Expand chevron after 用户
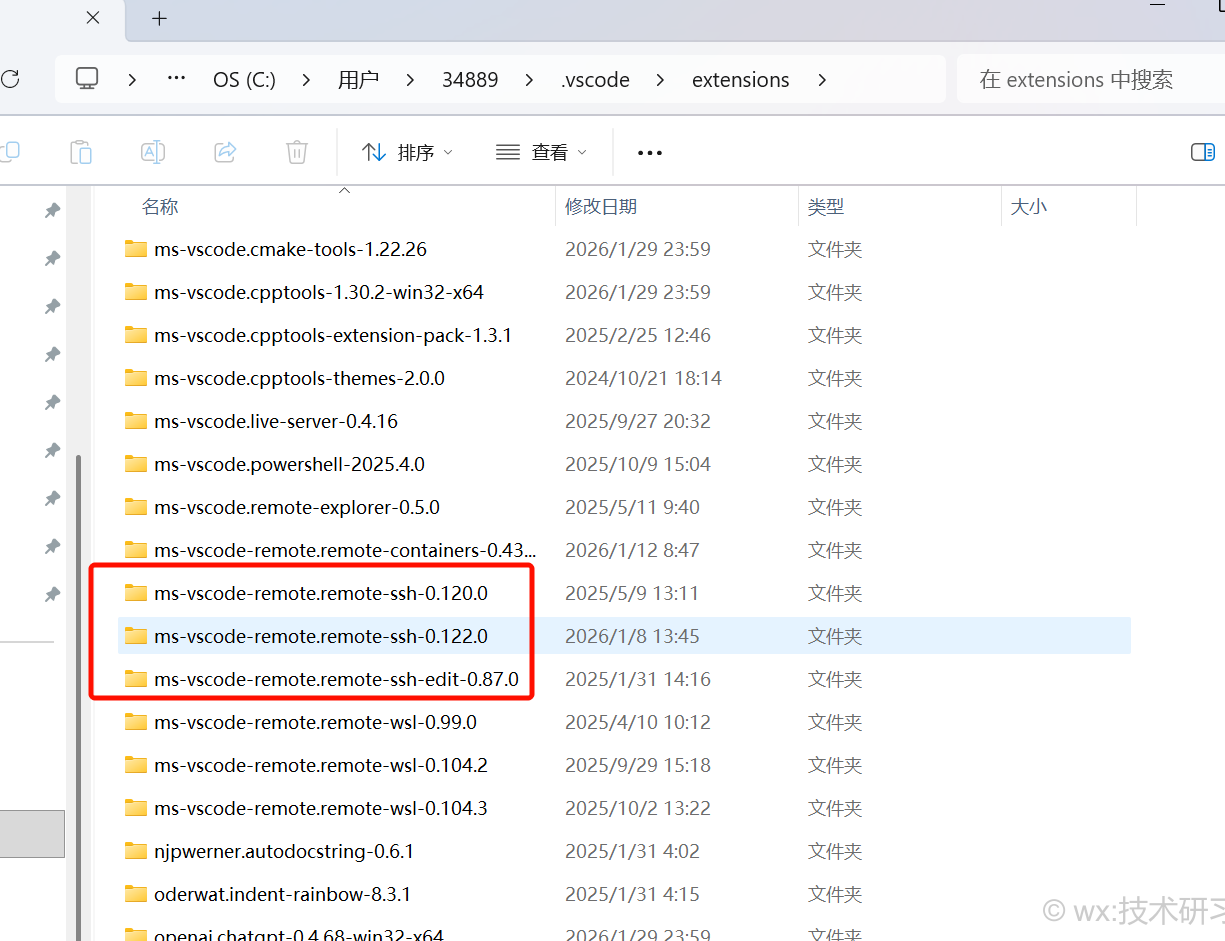The height and width of the screenshot is (941, 1225). tap(410, 79)
